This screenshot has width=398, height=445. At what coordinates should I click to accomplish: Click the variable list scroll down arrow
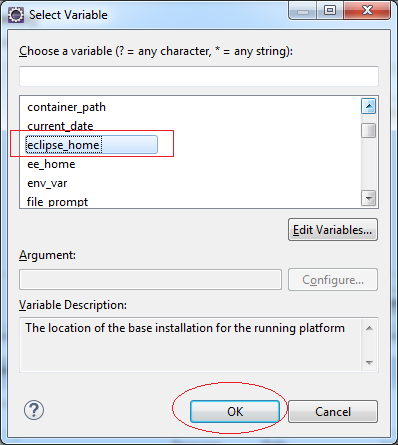[x=368, y=198]
